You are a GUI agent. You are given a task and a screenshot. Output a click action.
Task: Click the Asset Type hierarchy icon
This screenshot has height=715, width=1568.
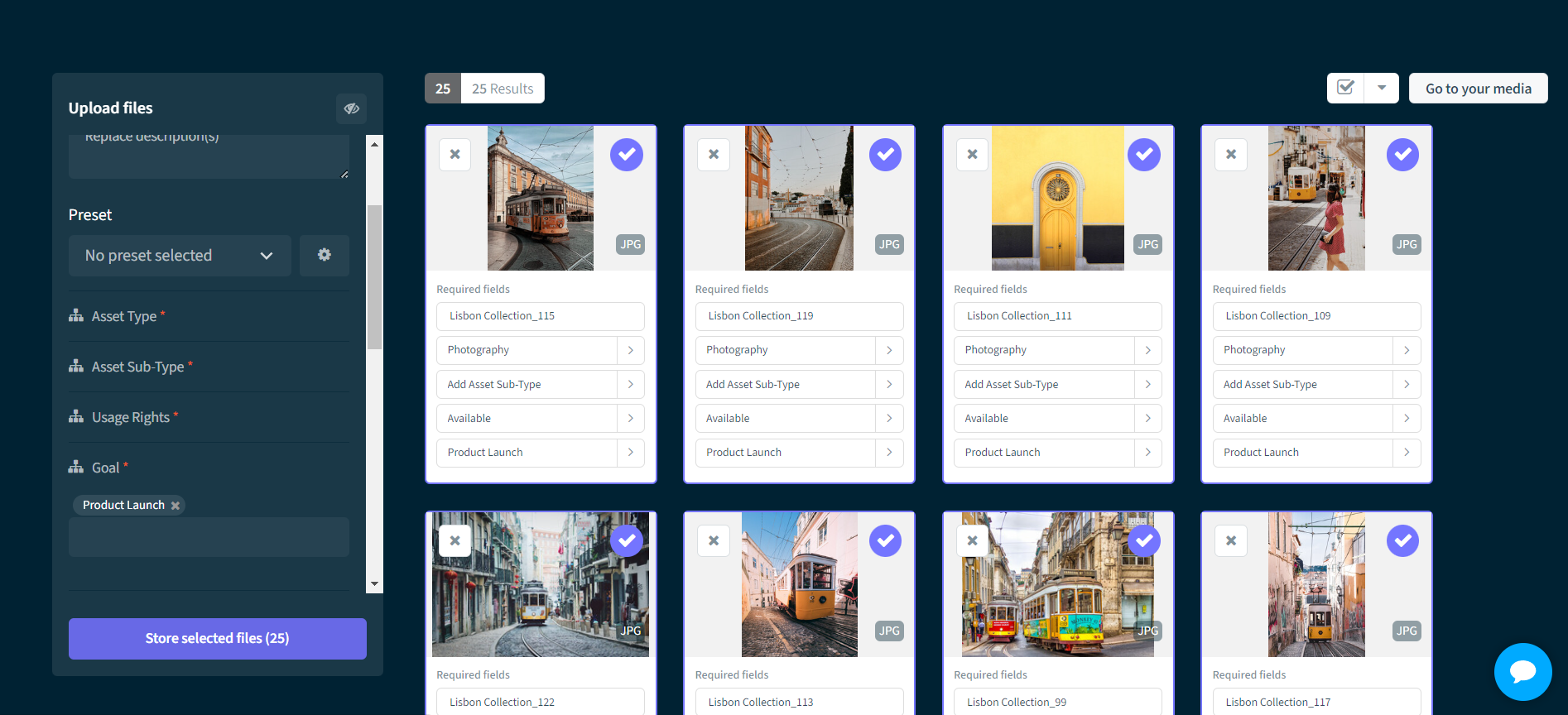[76, 315]
